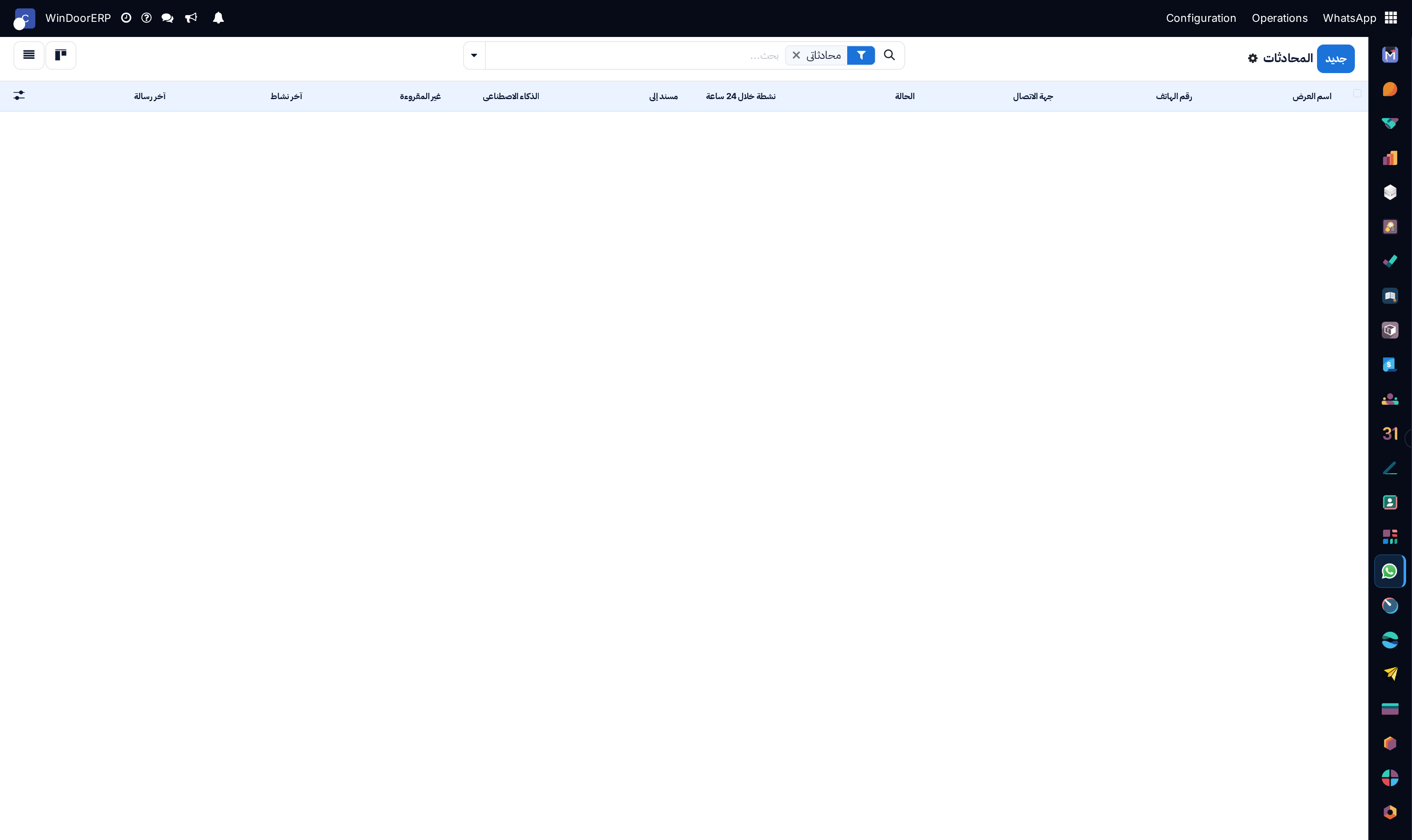Open the 31 Calendar app icon
Screen dimensions: 1412x840
1390,433
